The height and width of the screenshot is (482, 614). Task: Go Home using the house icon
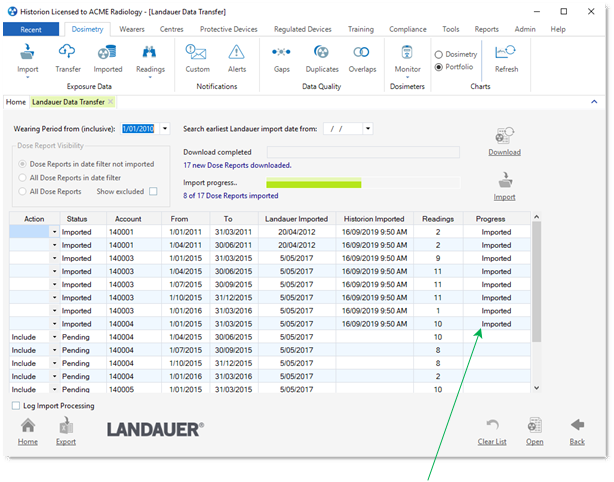coord(28,426)
